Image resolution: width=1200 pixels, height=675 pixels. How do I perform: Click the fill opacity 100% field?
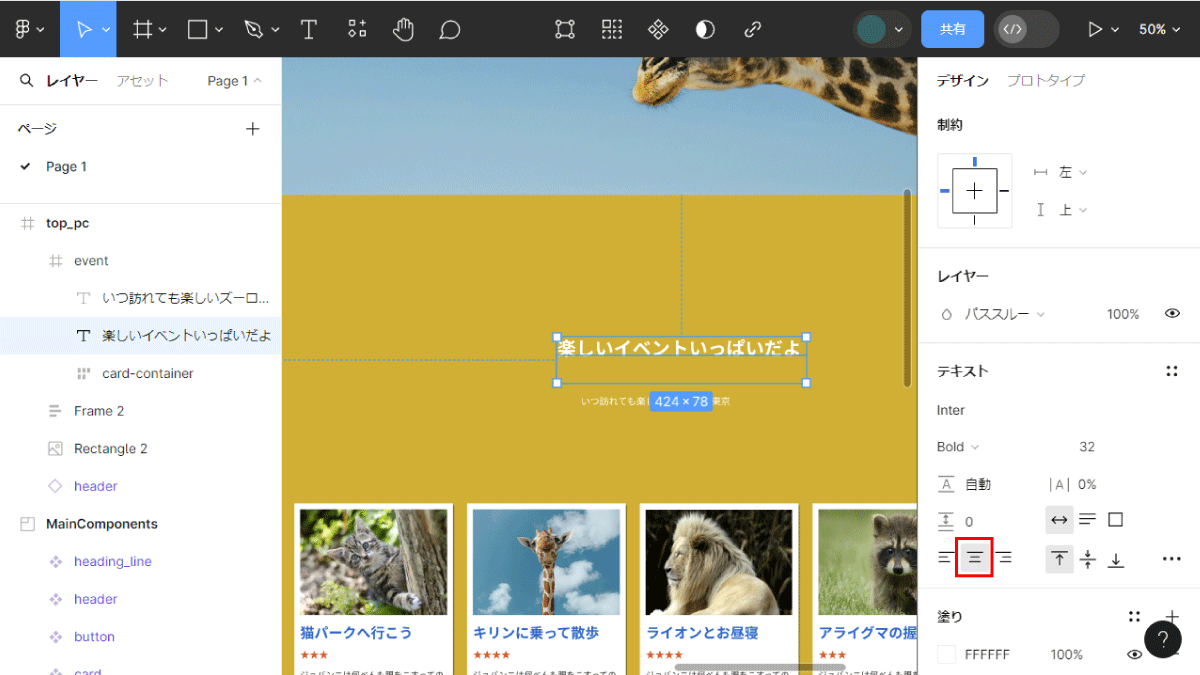tap(1066, 654)
